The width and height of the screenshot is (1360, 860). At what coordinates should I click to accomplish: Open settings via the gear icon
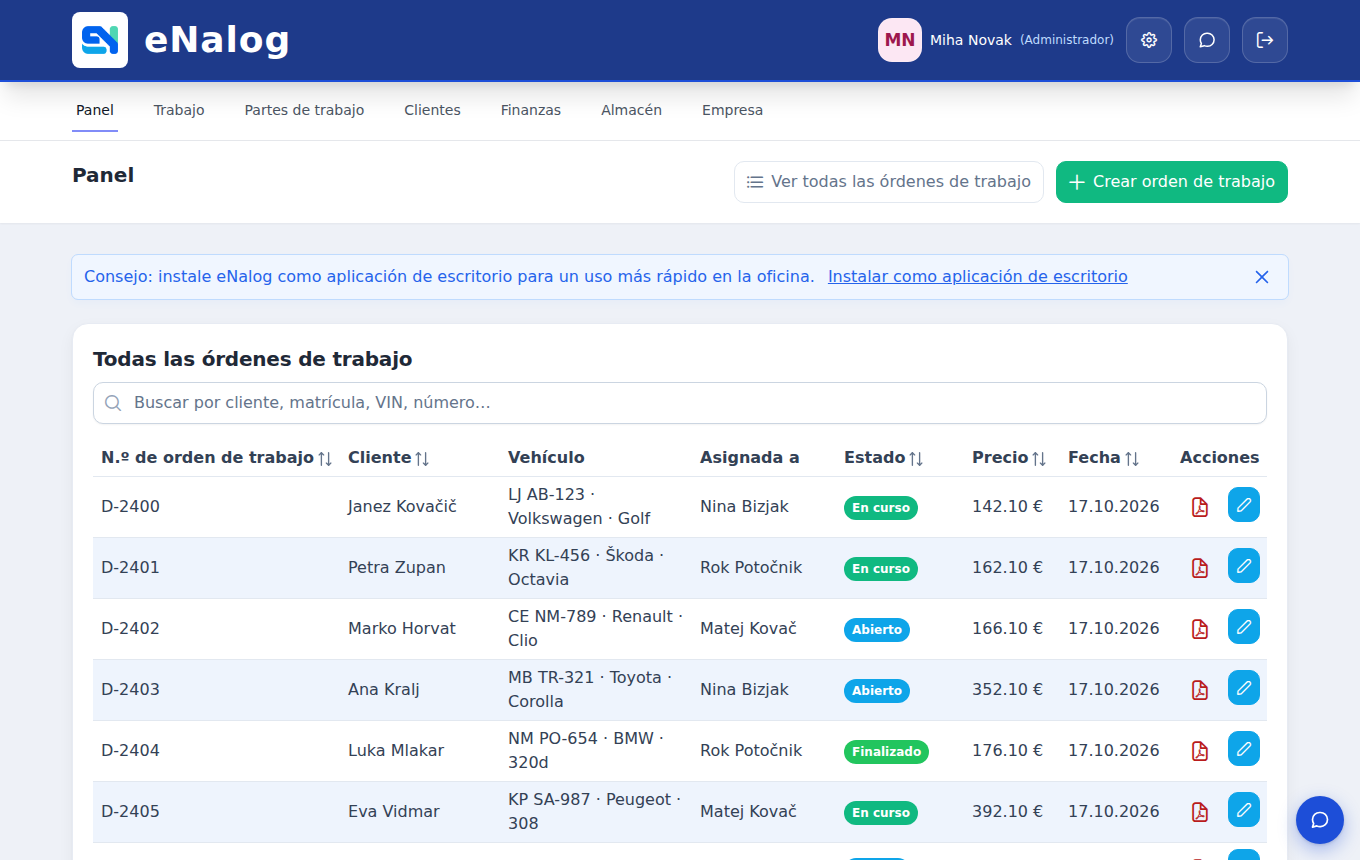1149,40
